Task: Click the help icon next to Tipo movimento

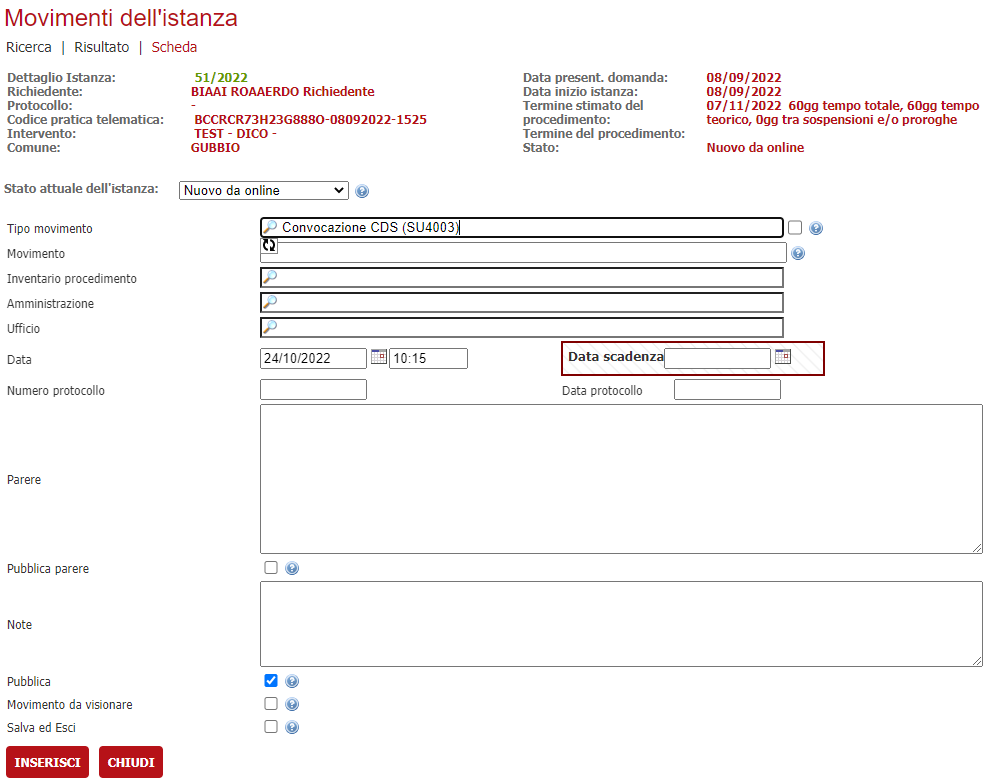Action: [x=816, y=228]
